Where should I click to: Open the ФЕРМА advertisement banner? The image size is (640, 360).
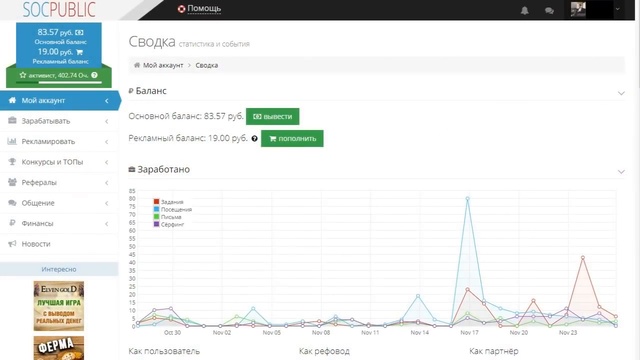click(59, 348)
